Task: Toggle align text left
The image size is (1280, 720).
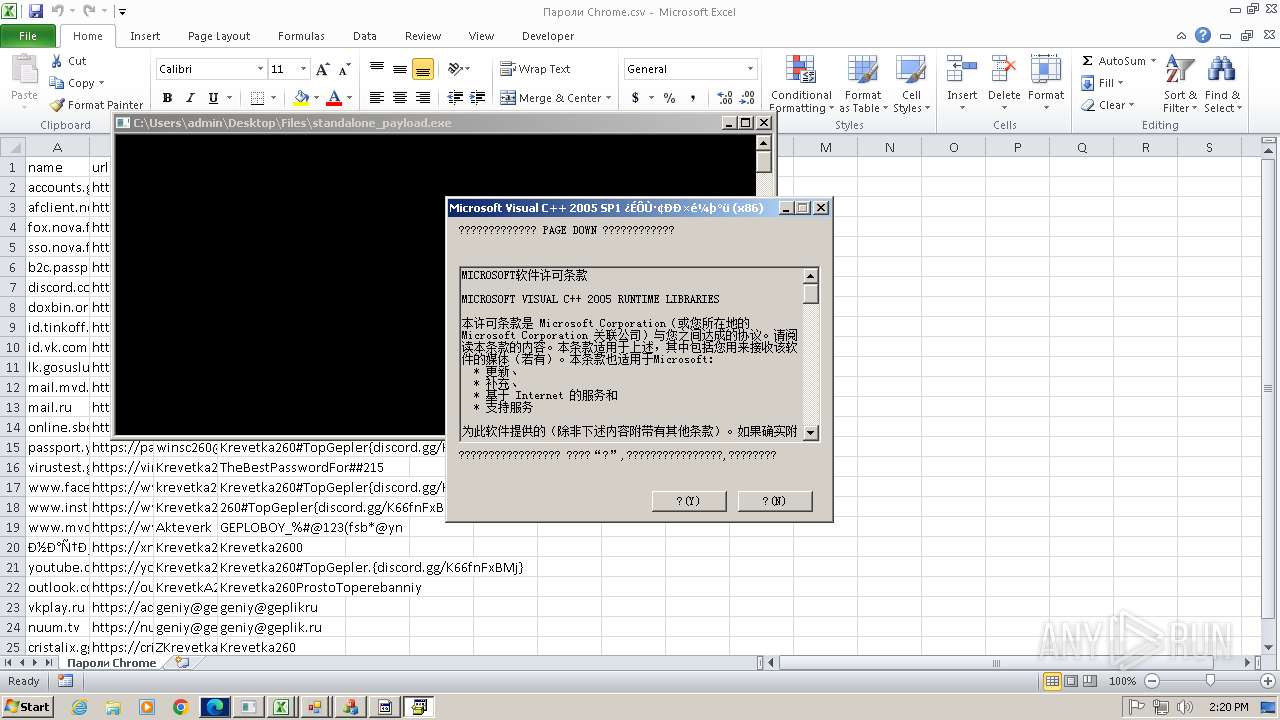Action: click(376, 98)
